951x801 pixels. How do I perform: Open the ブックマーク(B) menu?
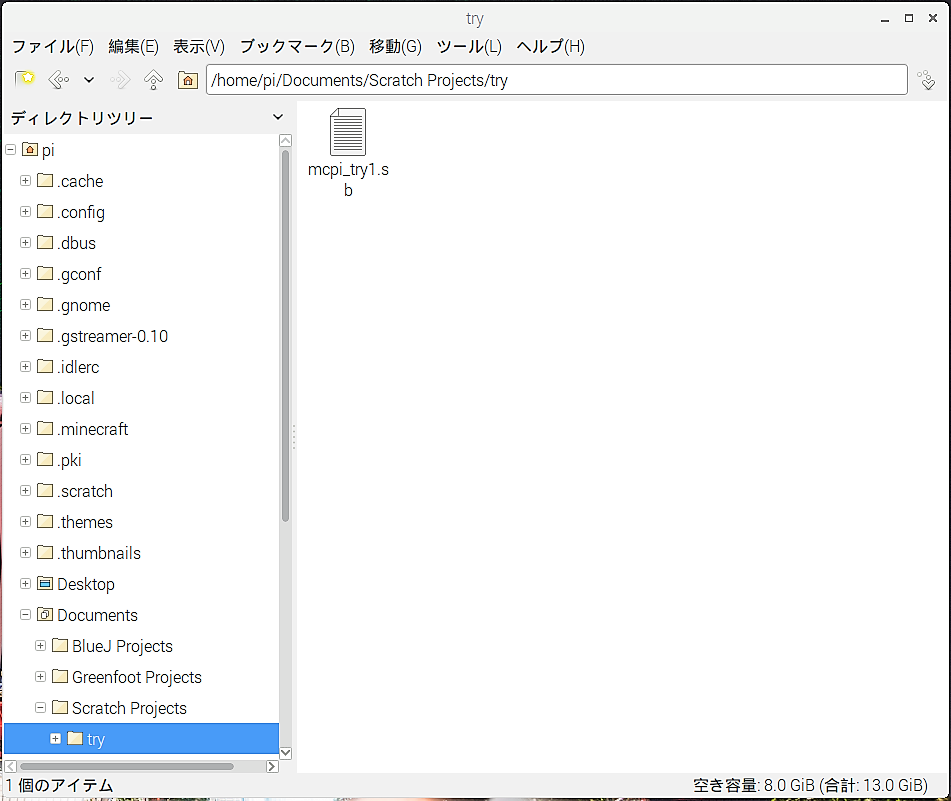[x=297, y=47]
